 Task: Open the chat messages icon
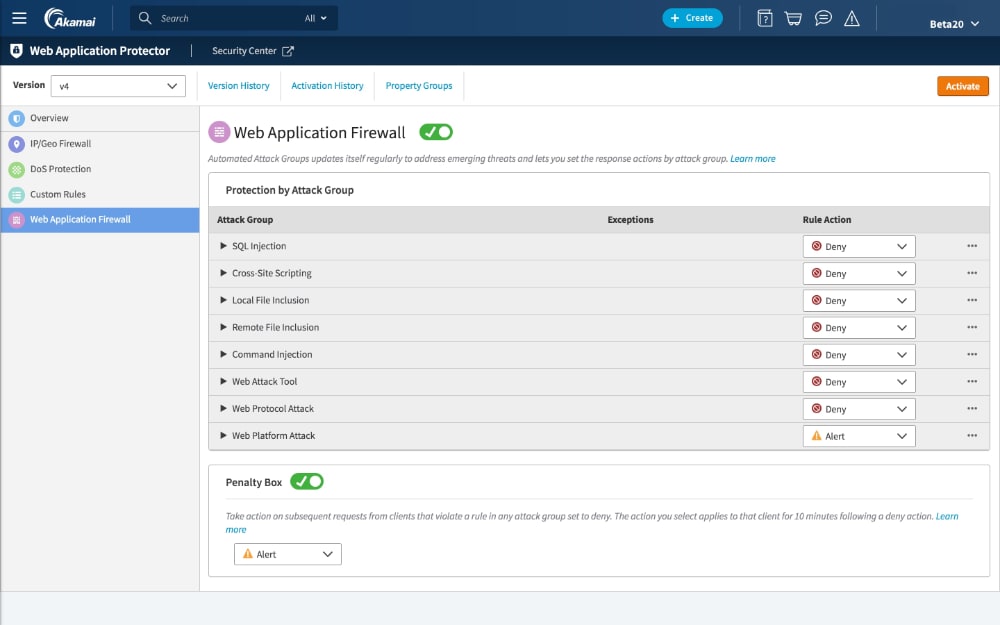point(823,18)
